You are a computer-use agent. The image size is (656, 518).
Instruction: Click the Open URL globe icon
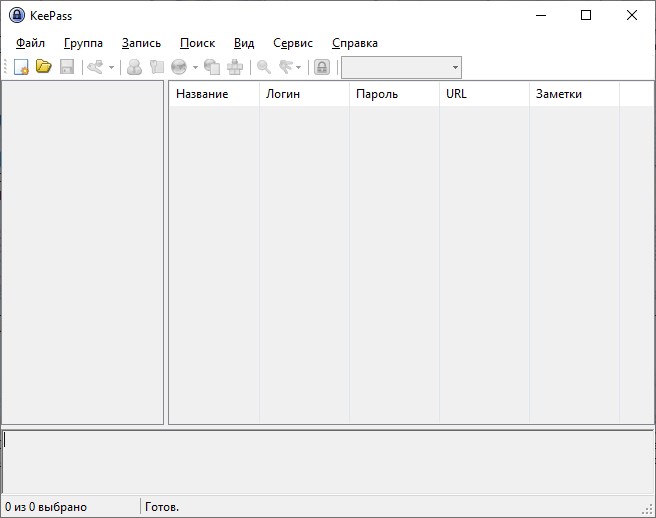[179, 67]
